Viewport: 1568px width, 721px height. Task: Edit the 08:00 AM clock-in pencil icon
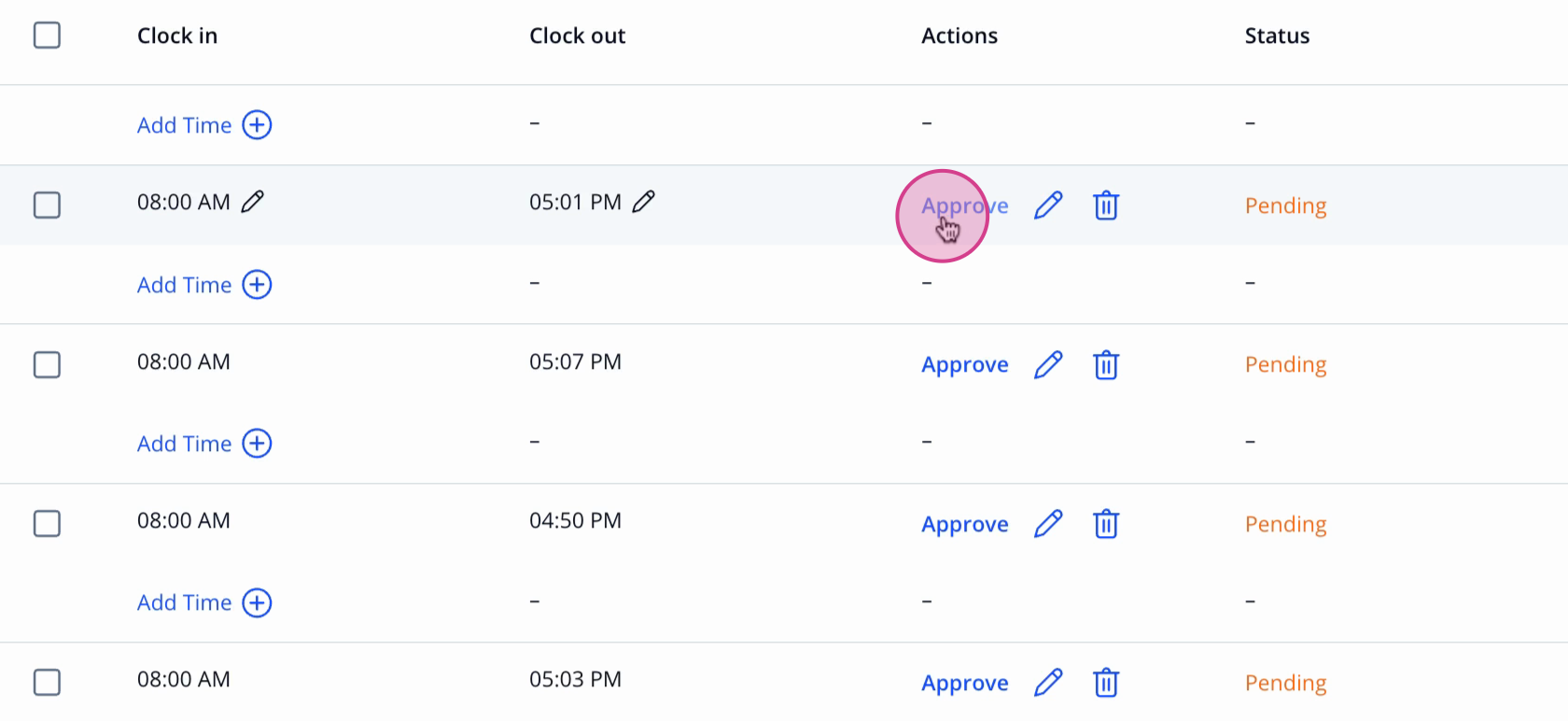253,202
